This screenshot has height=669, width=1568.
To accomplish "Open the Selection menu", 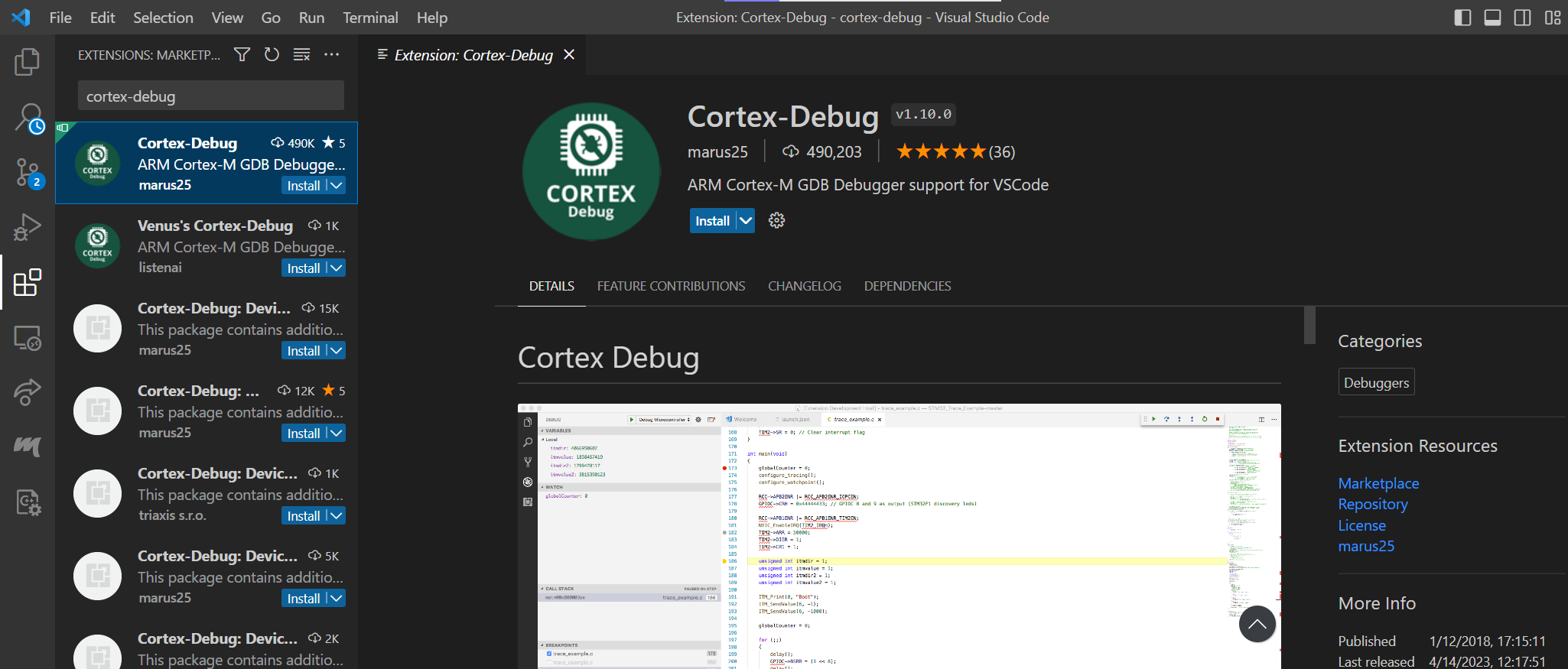I will point(163,18).
